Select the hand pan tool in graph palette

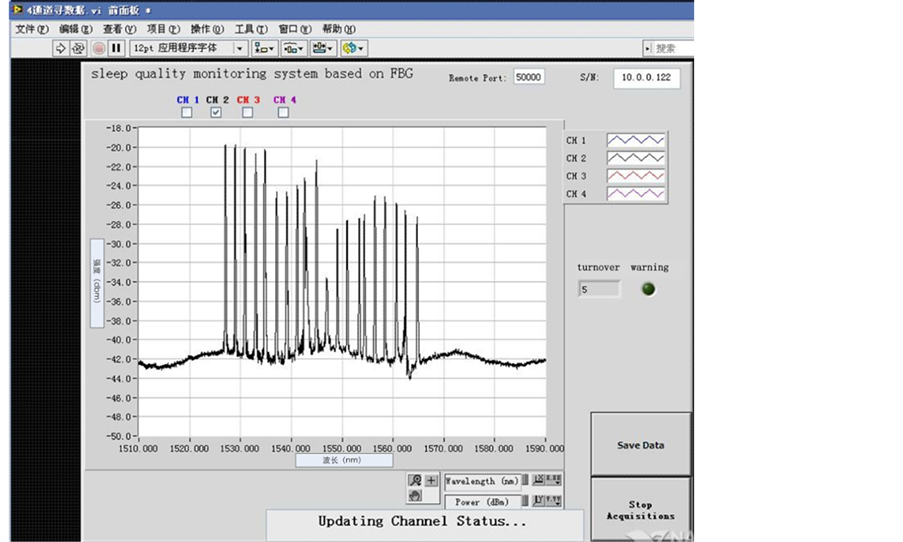pos(414,496)
